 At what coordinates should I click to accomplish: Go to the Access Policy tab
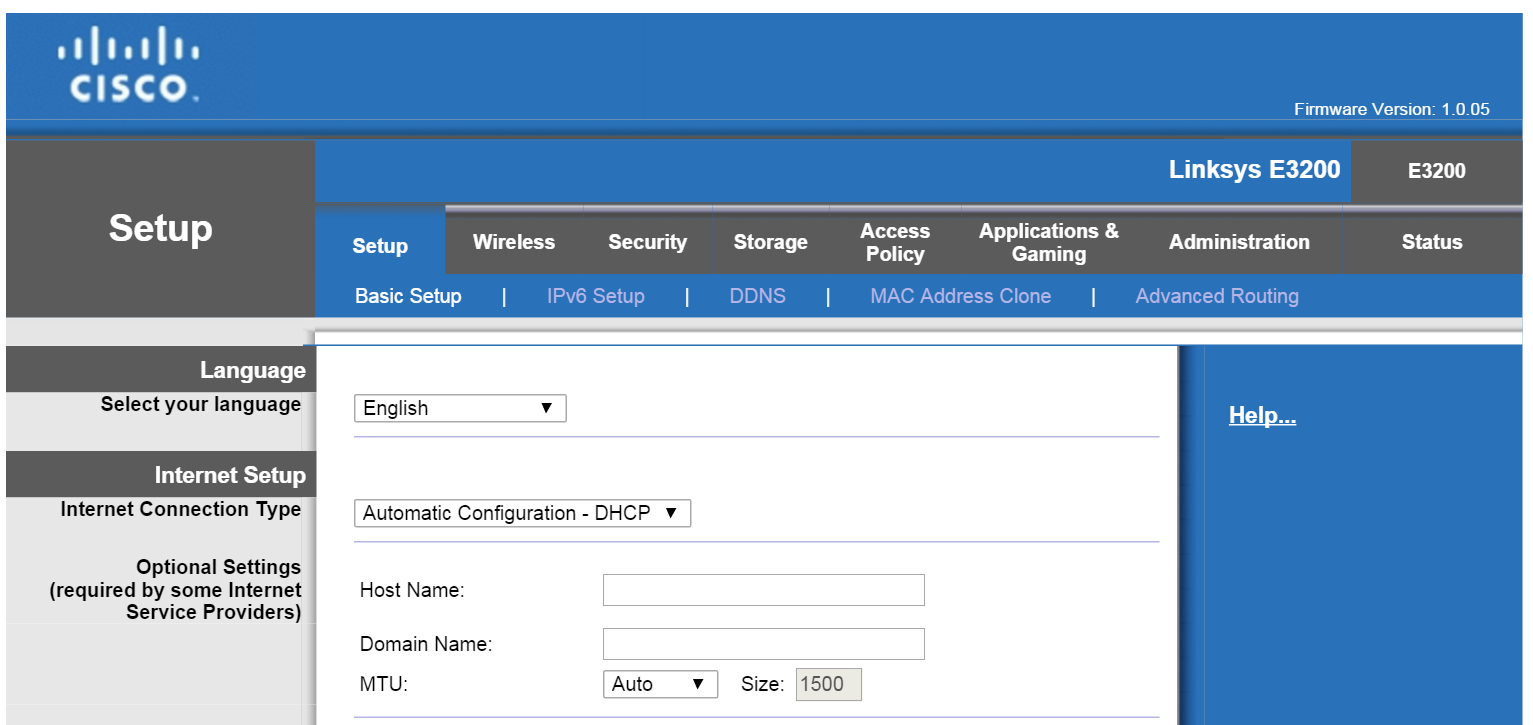coord(894,242)
